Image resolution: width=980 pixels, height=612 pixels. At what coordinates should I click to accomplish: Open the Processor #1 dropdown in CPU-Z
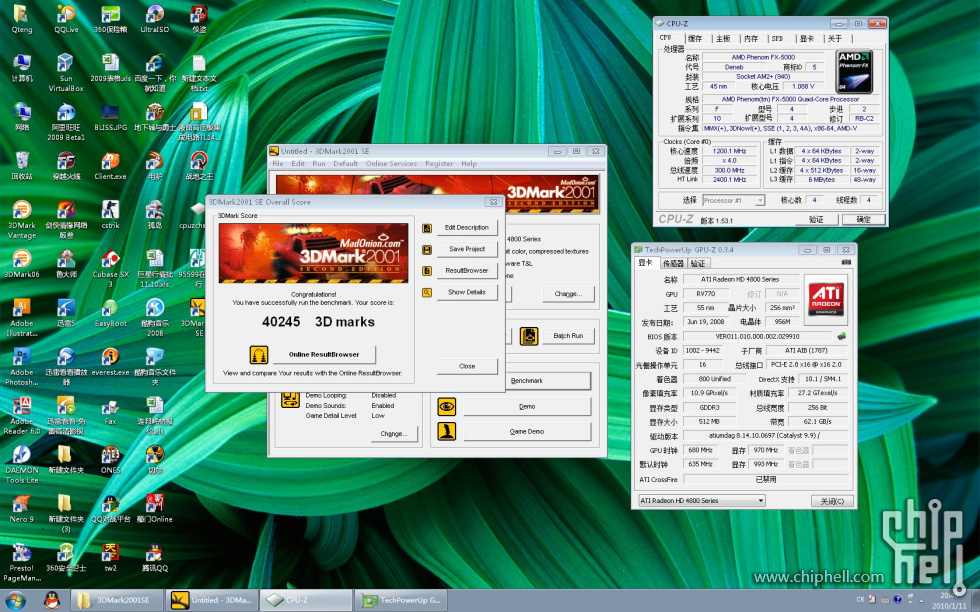click(733, 201)
